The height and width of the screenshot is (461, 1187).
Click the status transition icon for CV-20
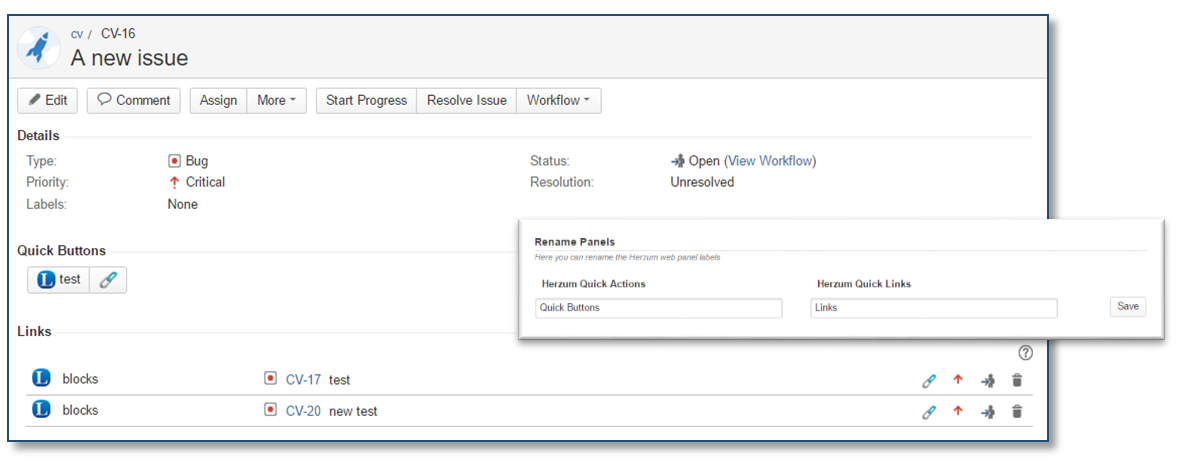click(988, 411)
